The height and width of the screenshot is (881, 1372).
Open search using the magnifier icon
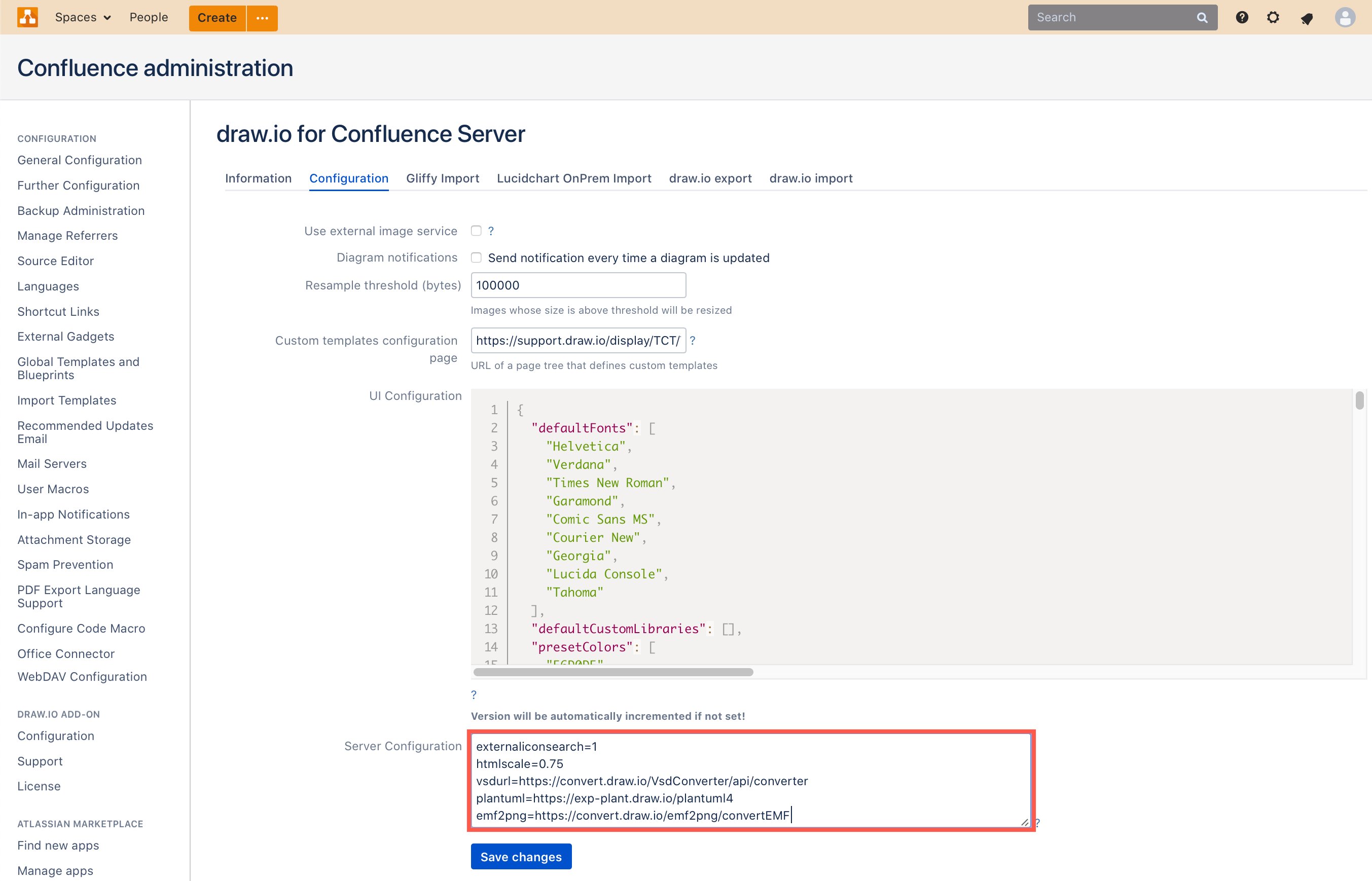click(1202, 17)
